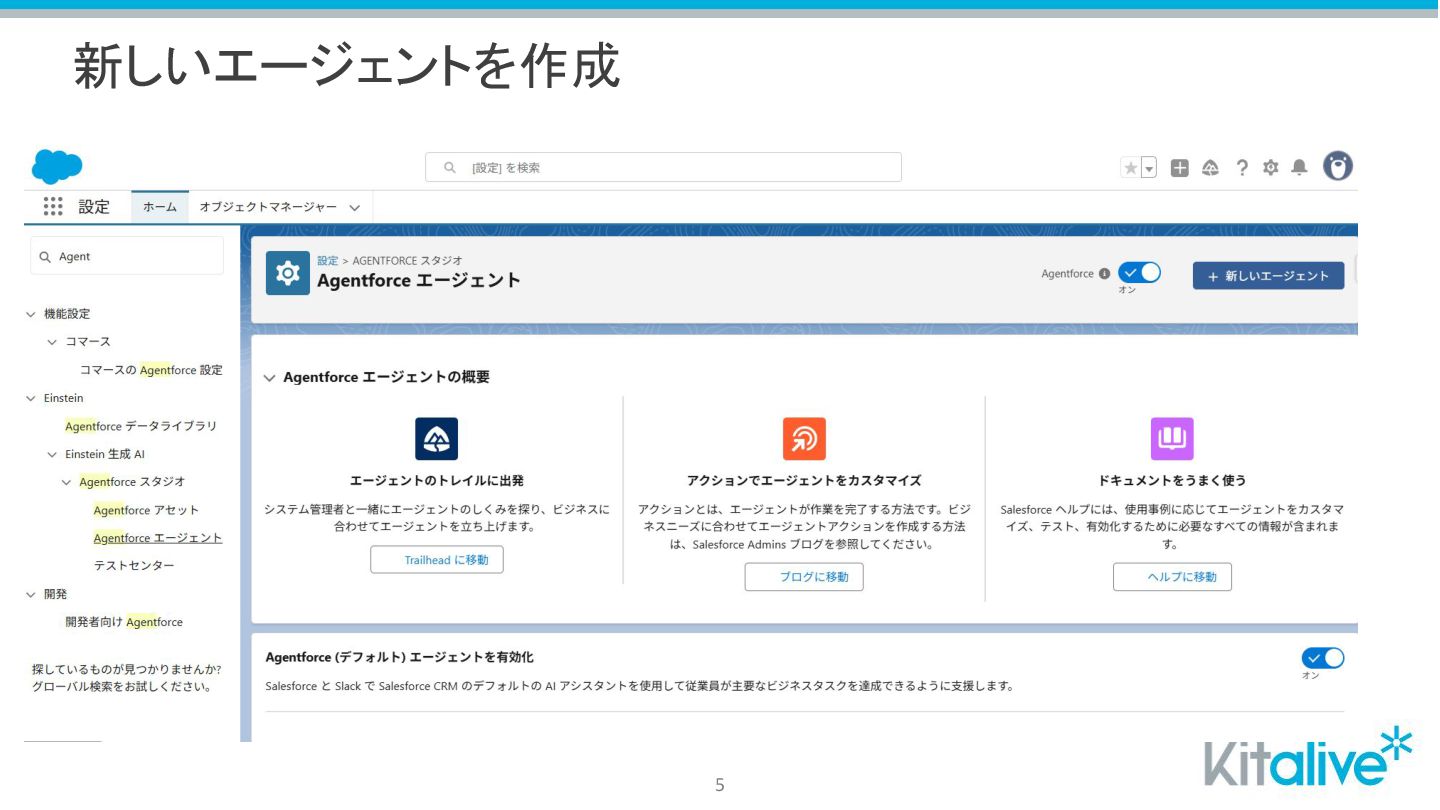Click the purple documentation book icon
The width and height of the screenshot is (1440, 810).
coord(1172,439)
